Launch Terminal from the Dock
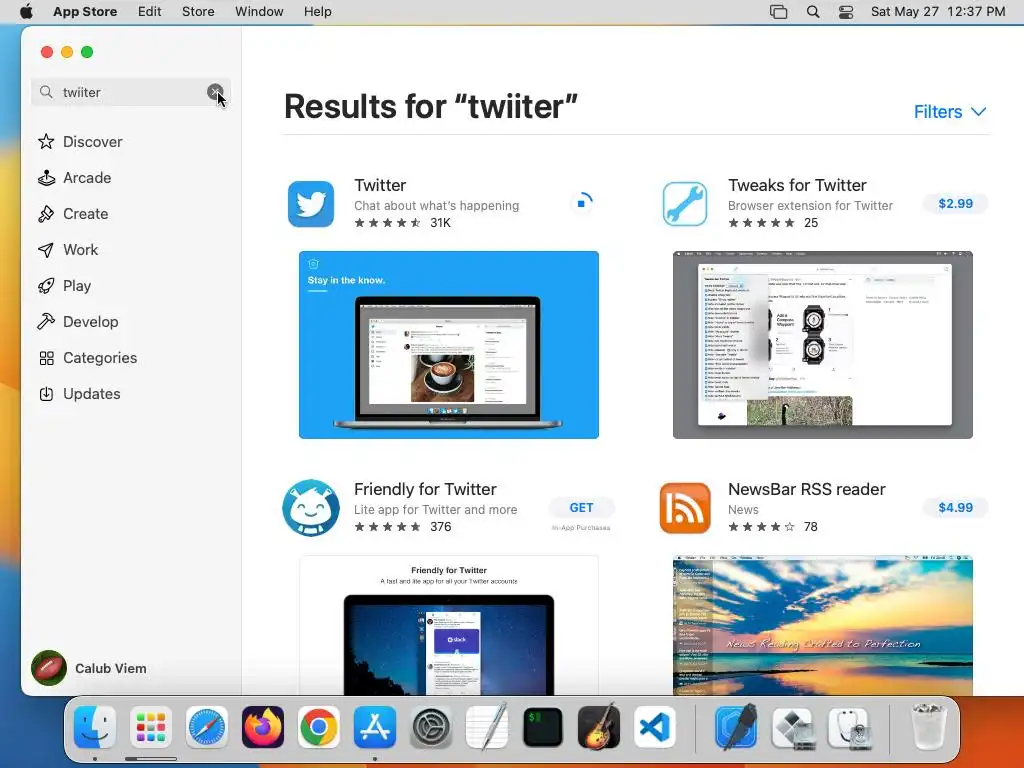The height and width of the screenshot is (768, 1024). [x=543, y=727]
